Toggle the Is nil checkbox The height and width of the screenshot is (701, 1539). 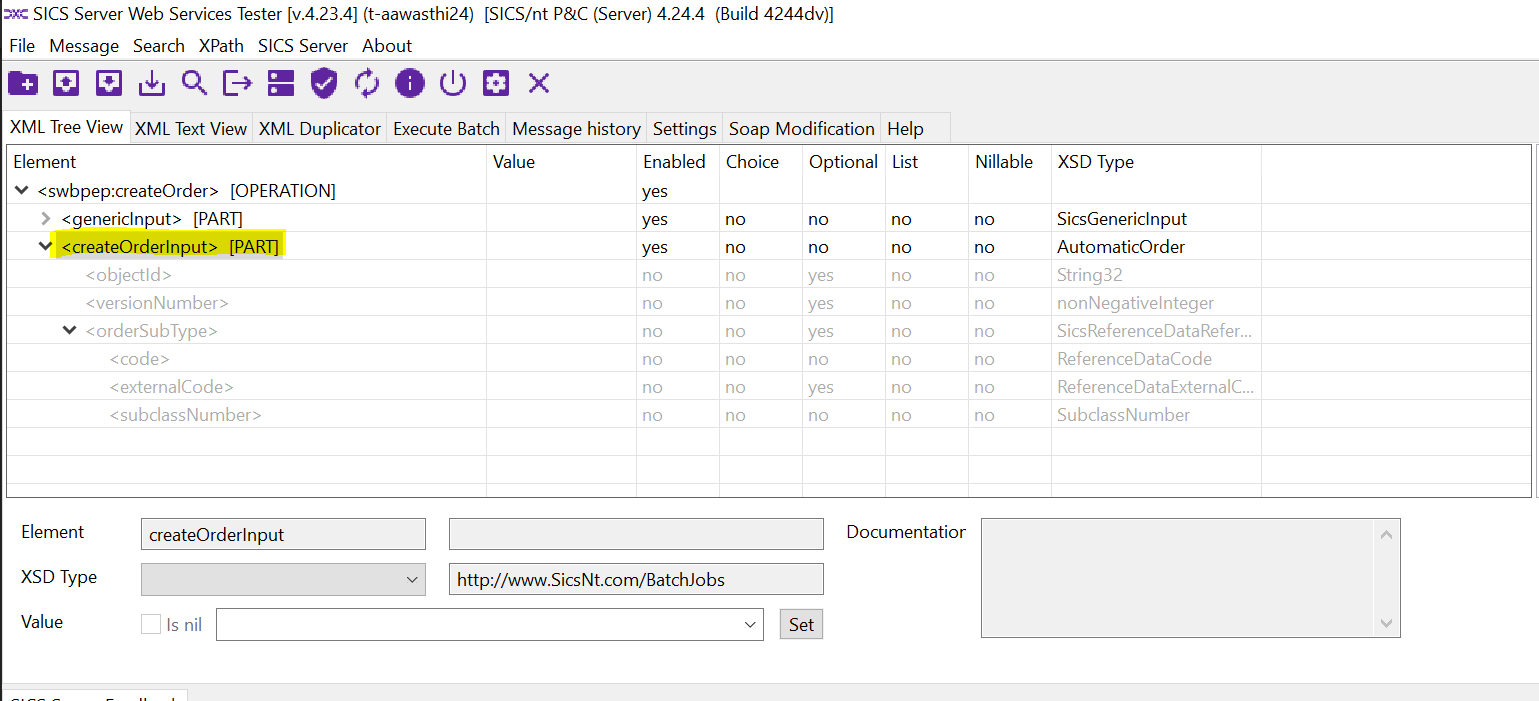[151, 623]
